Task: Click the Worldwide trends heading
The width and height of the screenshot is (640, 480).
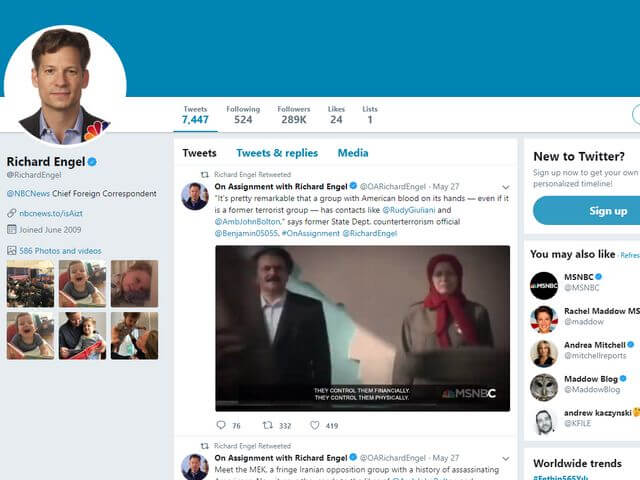Action: click(578, 464)
